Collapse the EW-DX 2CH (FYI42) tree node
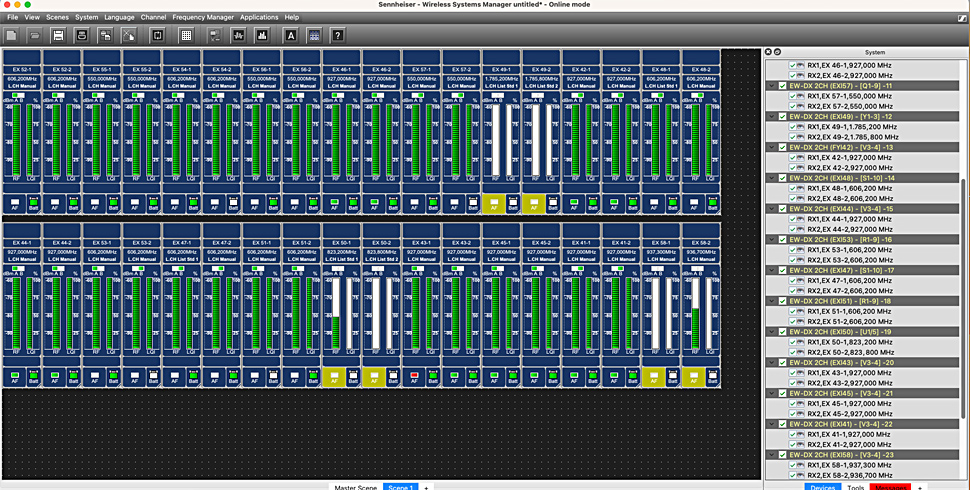This screenshot has width=970, height=490. click(771, 147)
